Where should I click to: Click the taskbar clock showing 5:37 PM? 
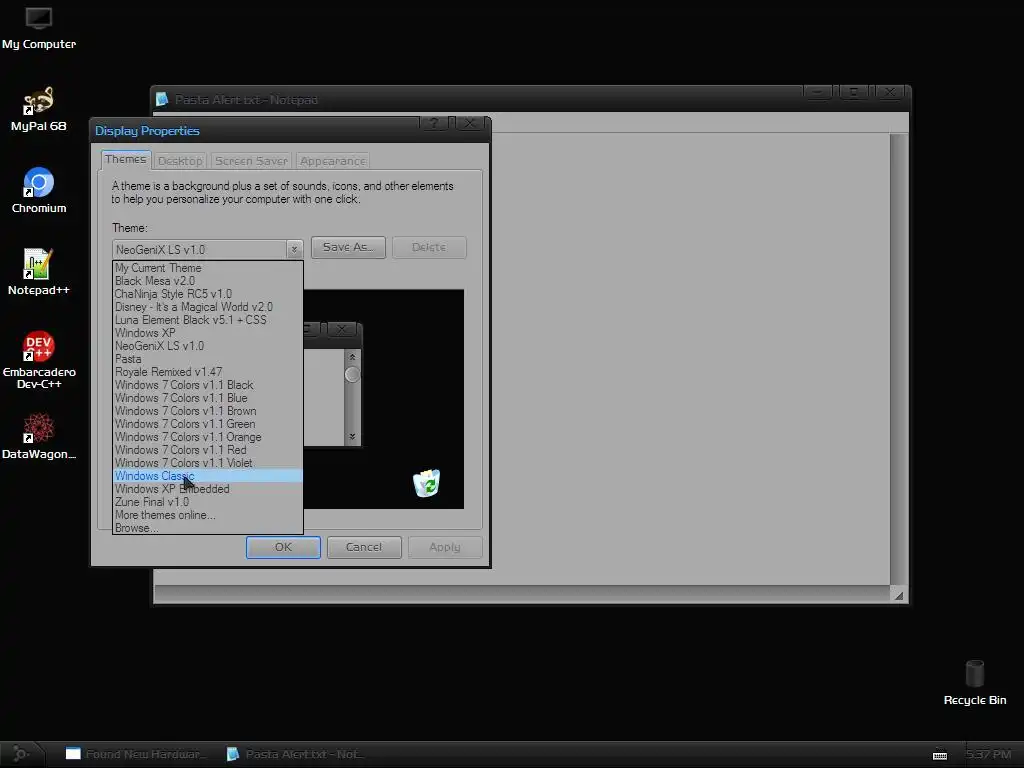coord(987,755)
